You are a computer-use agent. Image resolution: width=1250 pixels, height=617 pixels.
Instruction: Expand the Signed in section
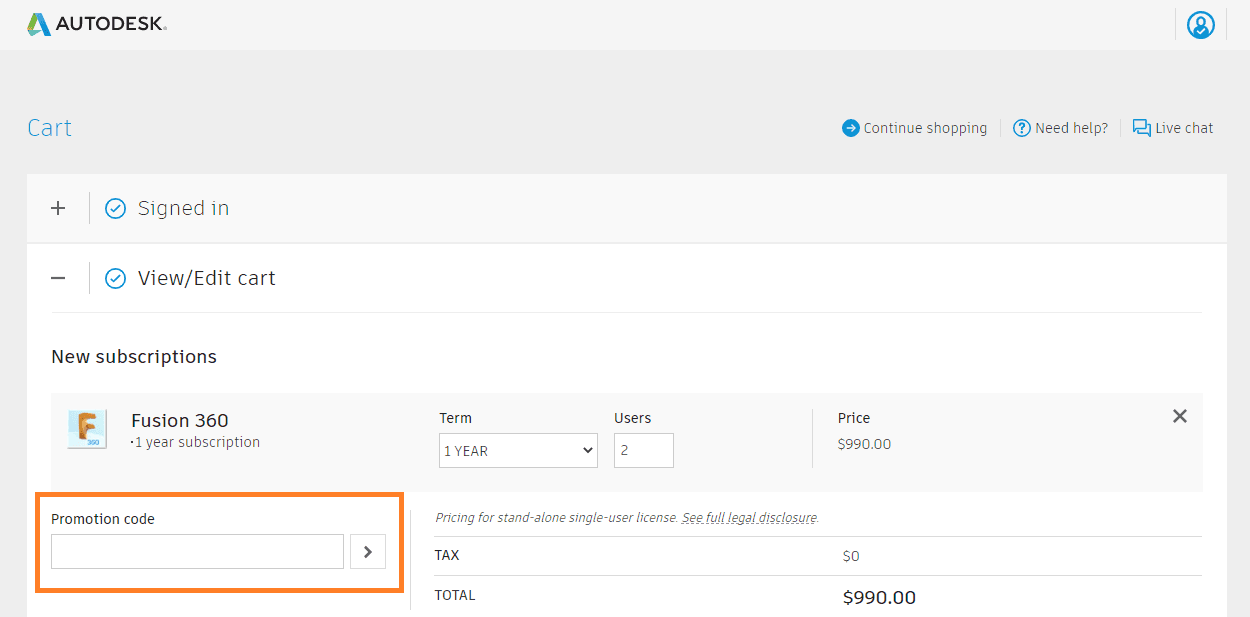pos(57,208)
